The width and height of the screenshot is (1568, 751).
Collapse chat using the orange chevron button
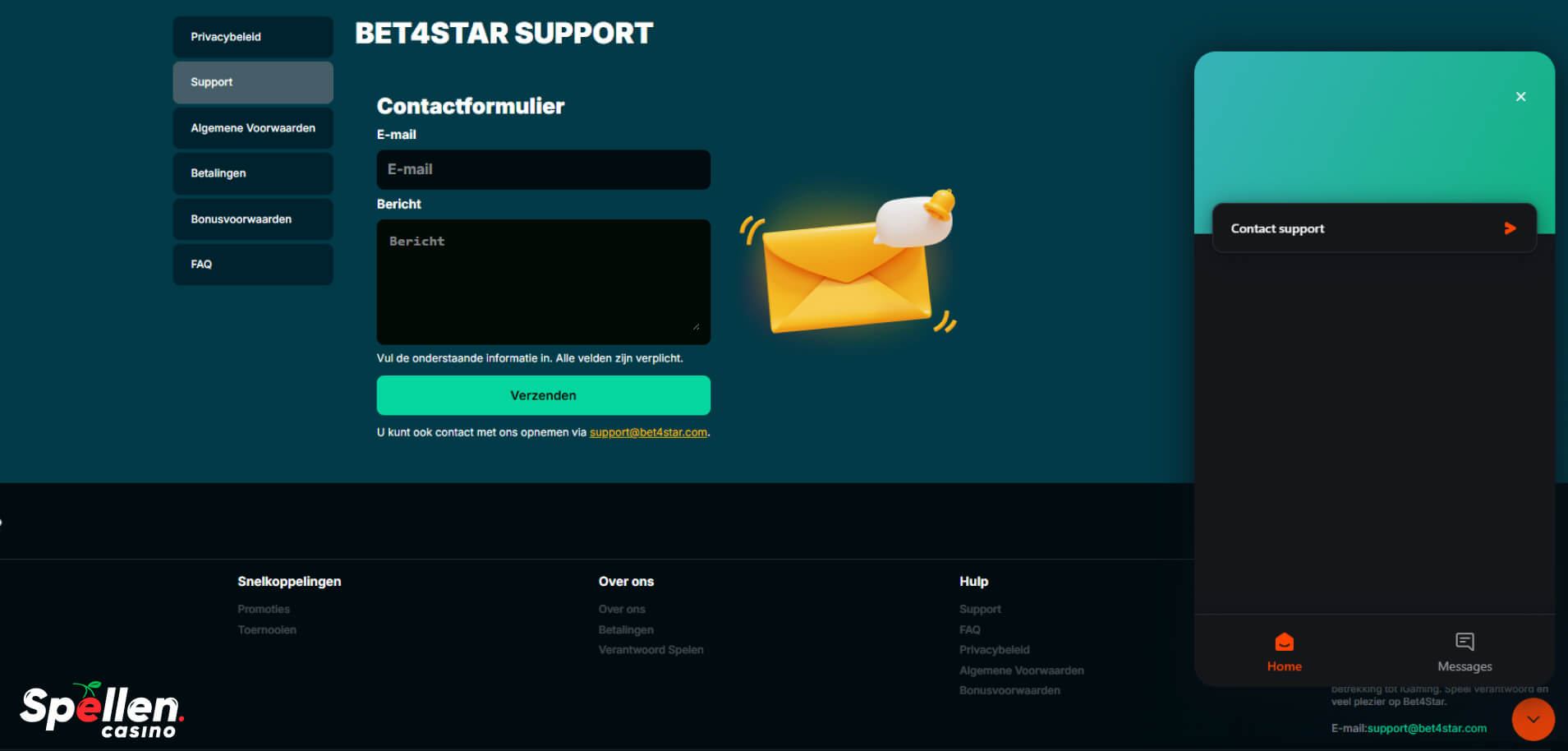(1533, 719)
